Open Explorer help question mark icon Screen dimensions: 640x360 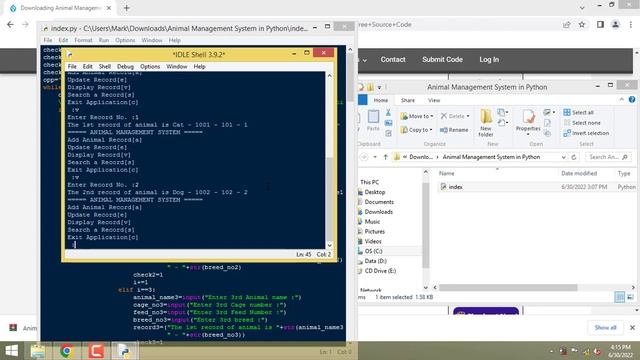click(x=632, y=99)
